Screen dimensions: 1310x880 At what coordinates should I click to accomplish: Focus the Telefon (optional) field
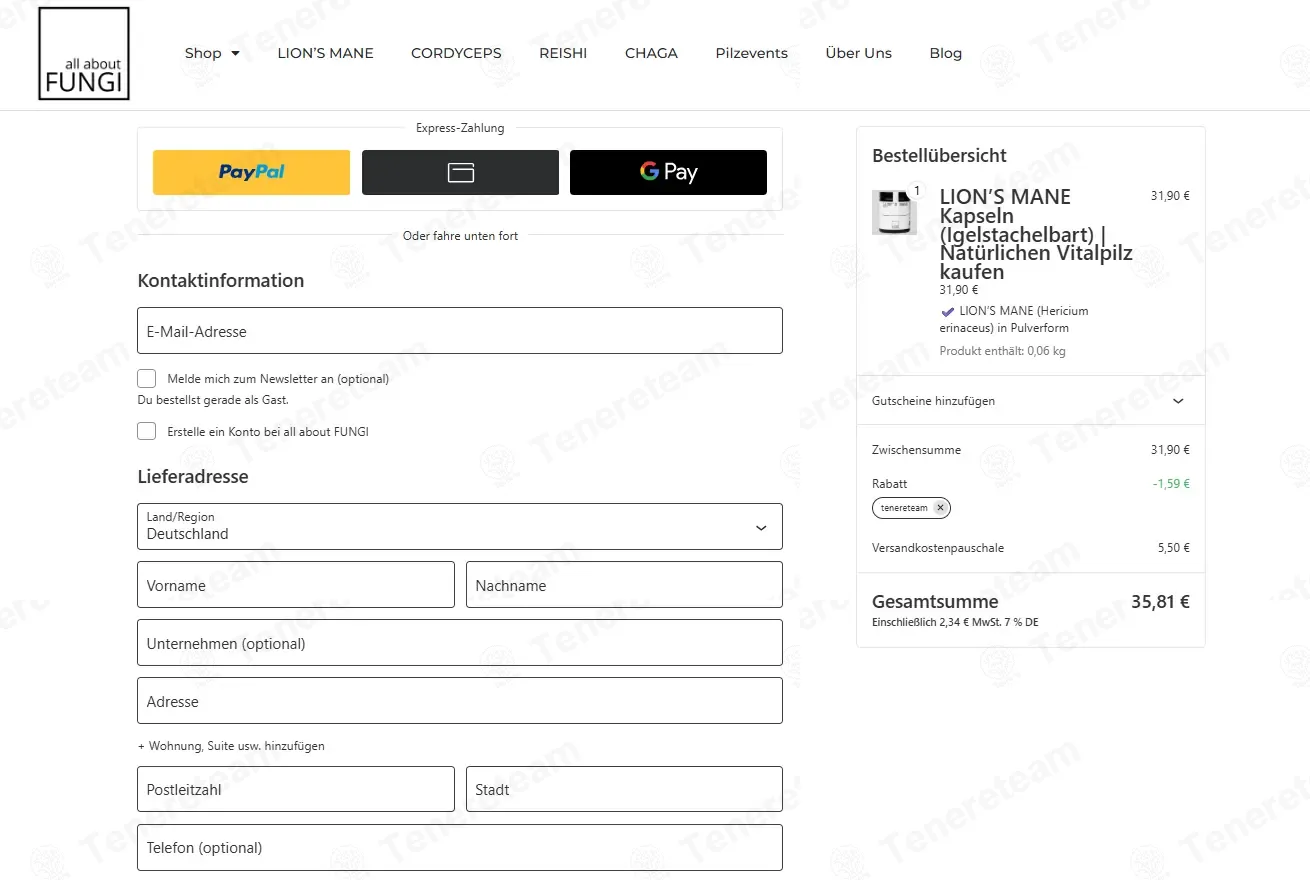point(460,847)
